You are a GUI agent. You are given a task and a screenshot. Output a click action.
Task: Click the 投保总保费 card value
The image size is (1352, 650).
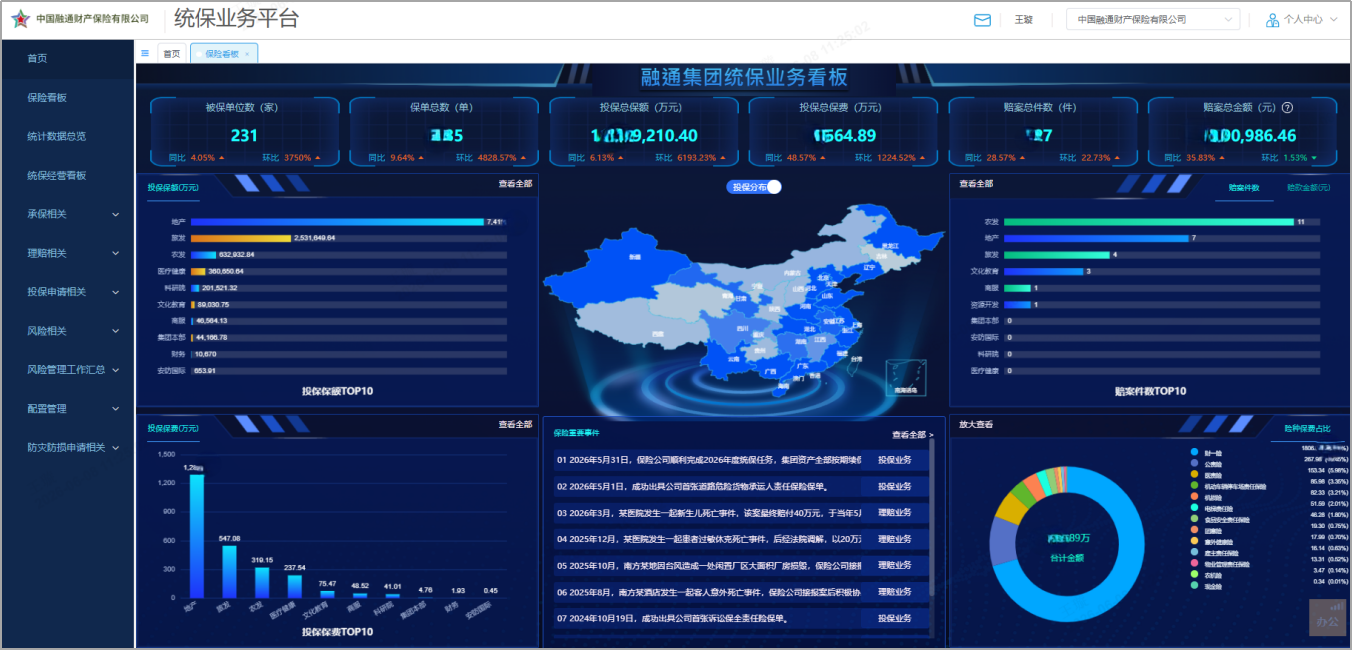[845, 136]
